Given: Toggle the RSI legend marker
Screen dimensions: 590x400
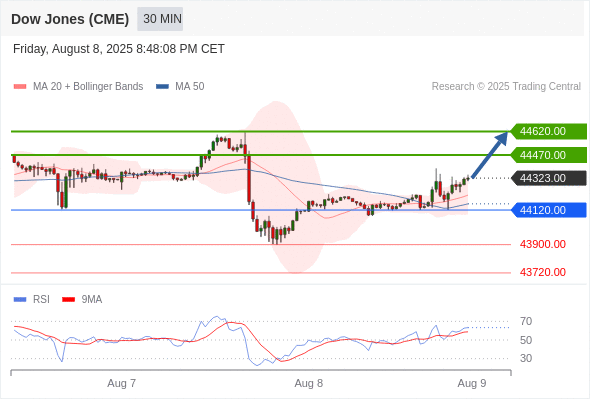Looking at the screenshot, I should coord(20,300).
